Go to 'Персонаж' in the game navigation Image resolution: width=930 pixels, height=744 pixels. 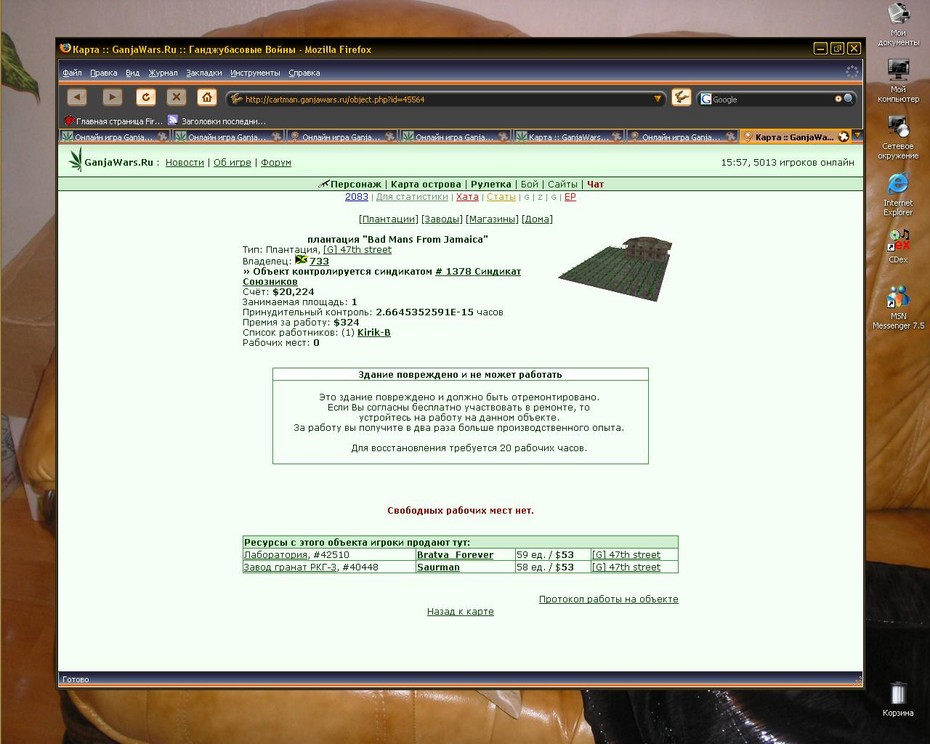(355, 184)
